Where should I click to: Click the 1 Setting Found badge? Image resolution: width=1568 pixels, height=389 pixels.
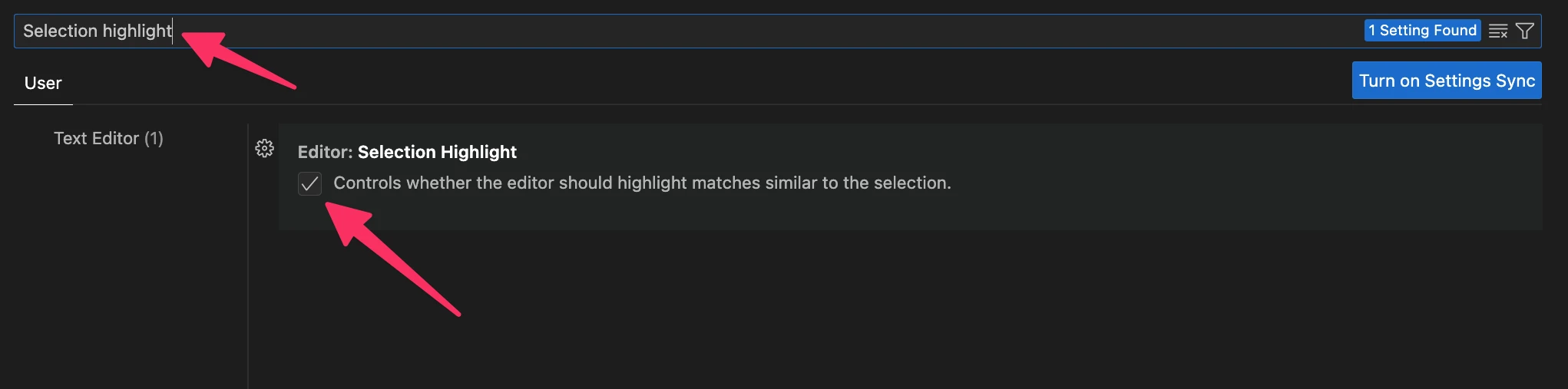coord(1422,31)
